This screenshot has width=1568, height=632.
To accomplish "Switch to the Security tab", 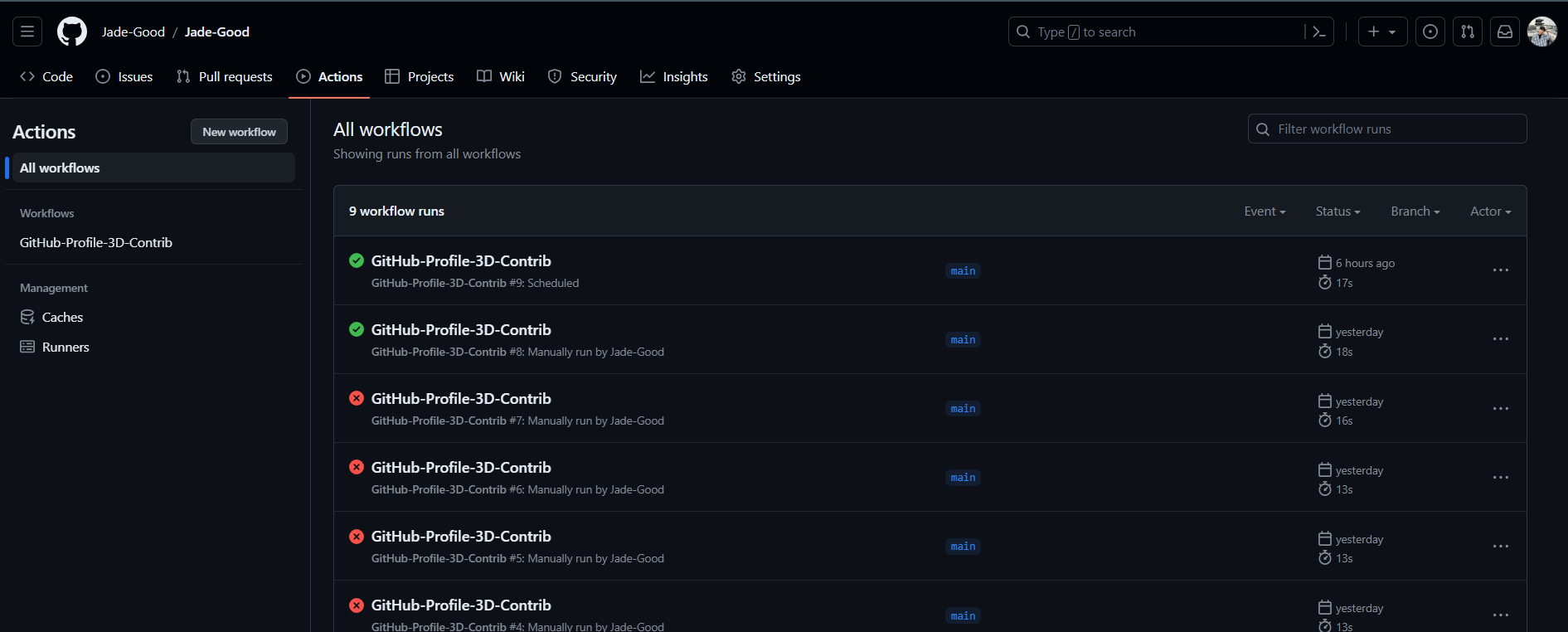I will point(583,76).
